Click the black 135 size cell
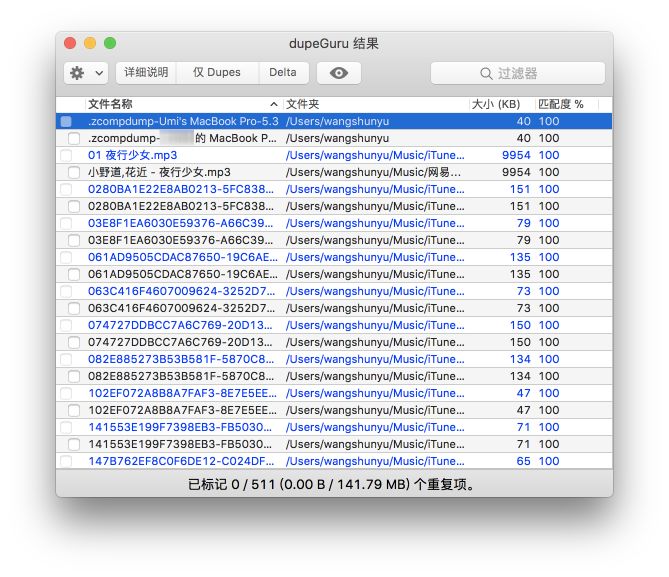 point(520,274)
